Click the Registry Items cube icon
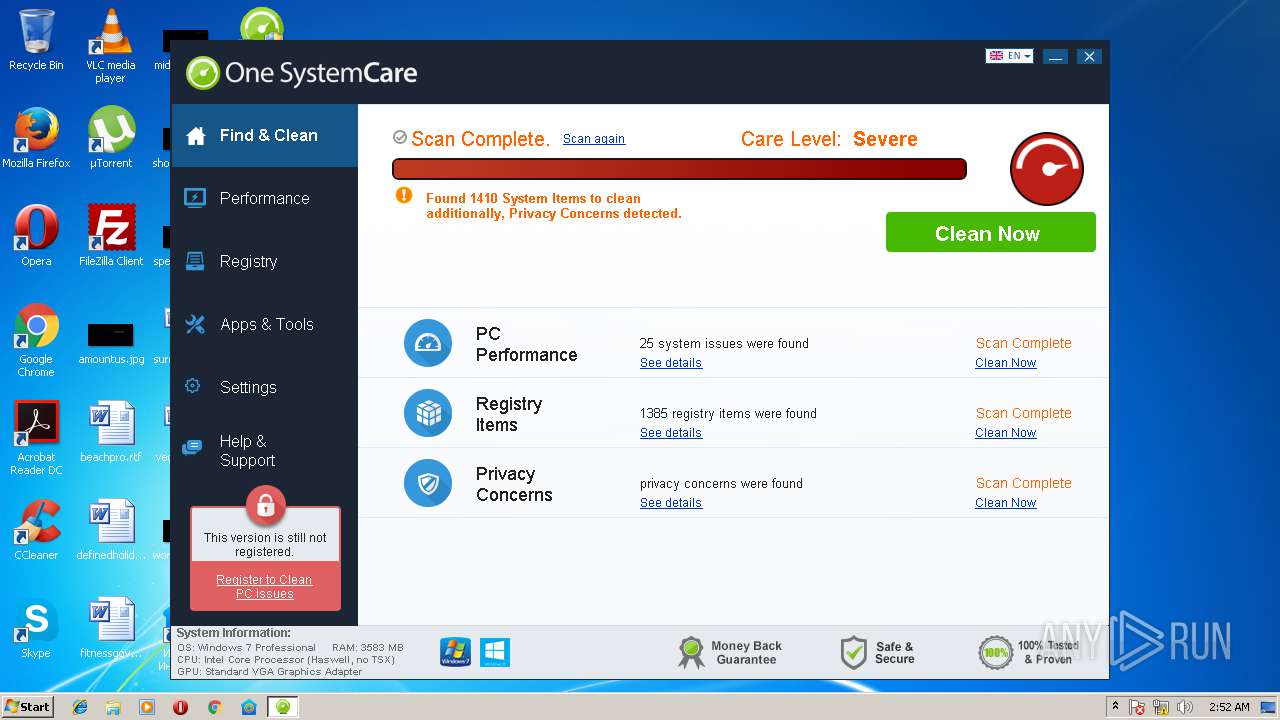 click(428, 413)
